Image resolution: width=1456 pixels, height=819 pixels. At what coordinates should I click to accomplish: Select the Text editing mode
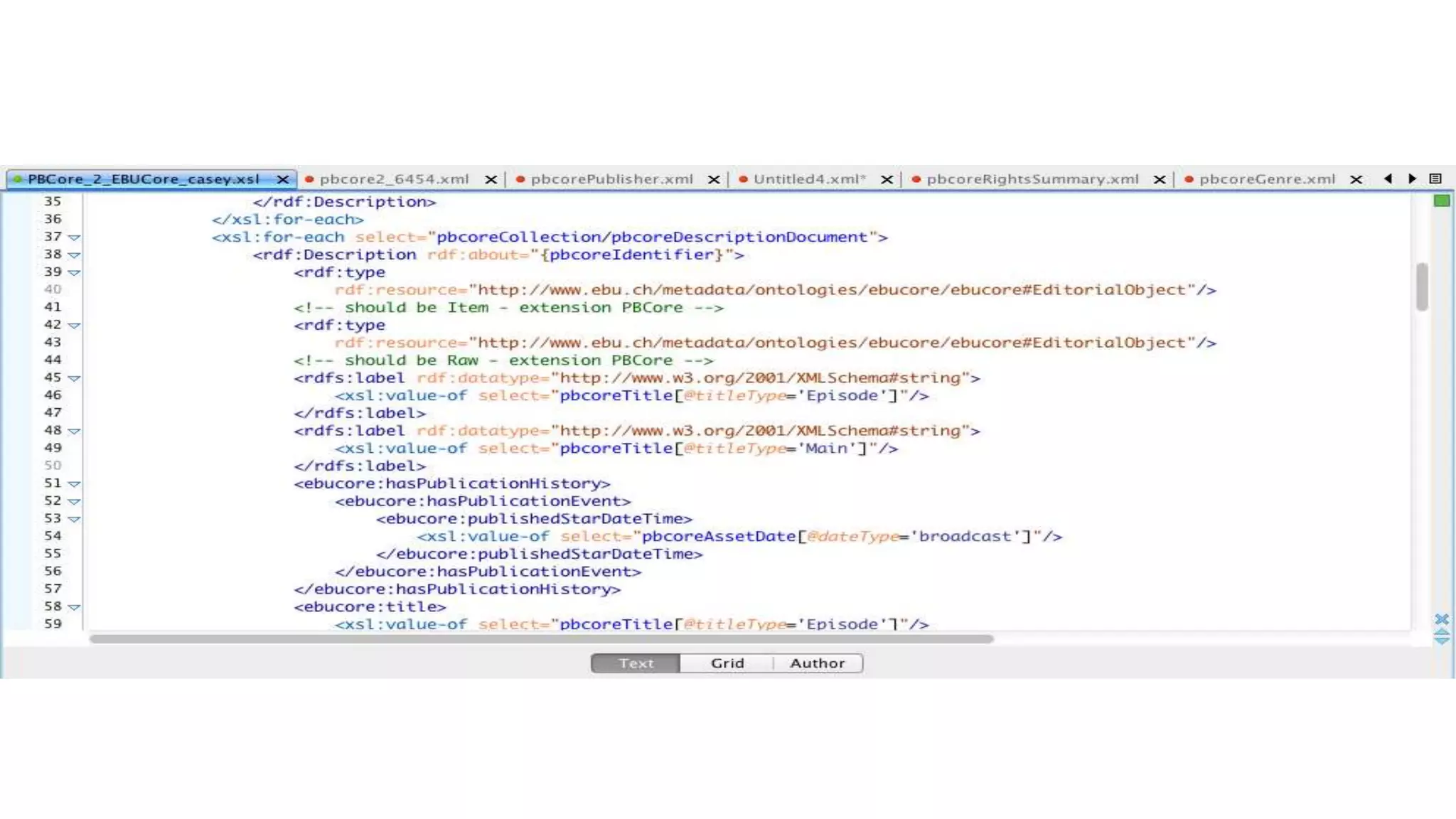tap(636, 663)
